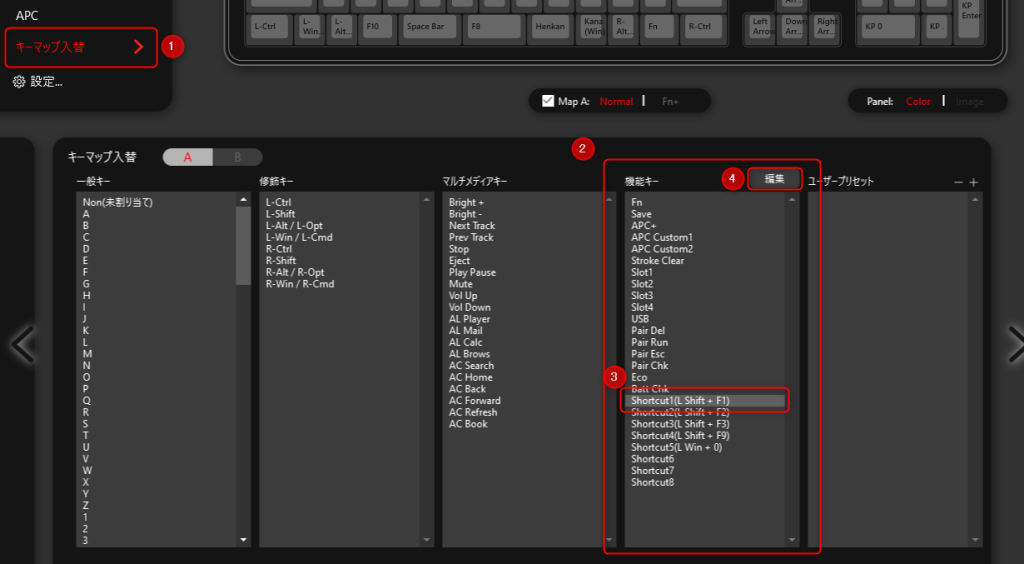Expand the キーマップ入替 menu chevron
The image size is (1024, 564).
(x=139, y=46)
